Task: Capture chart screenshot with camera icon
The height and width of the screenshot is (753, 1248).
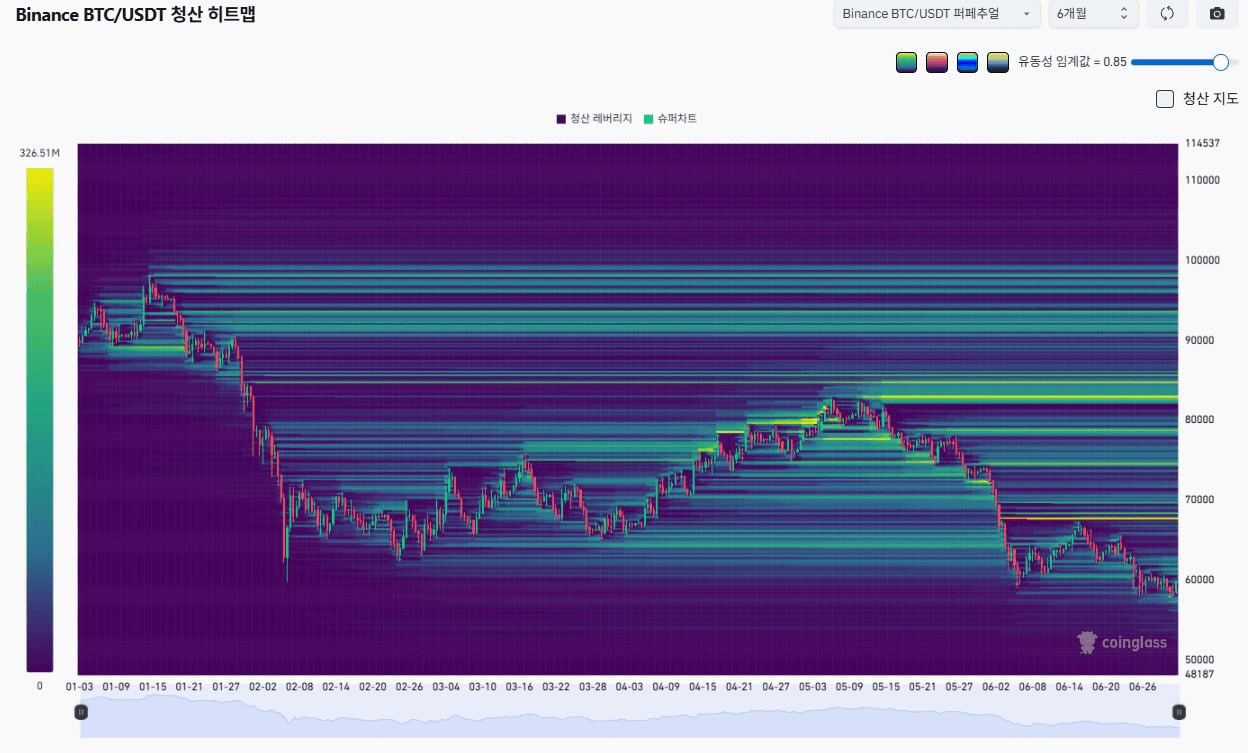Action: pos(1217,14)
